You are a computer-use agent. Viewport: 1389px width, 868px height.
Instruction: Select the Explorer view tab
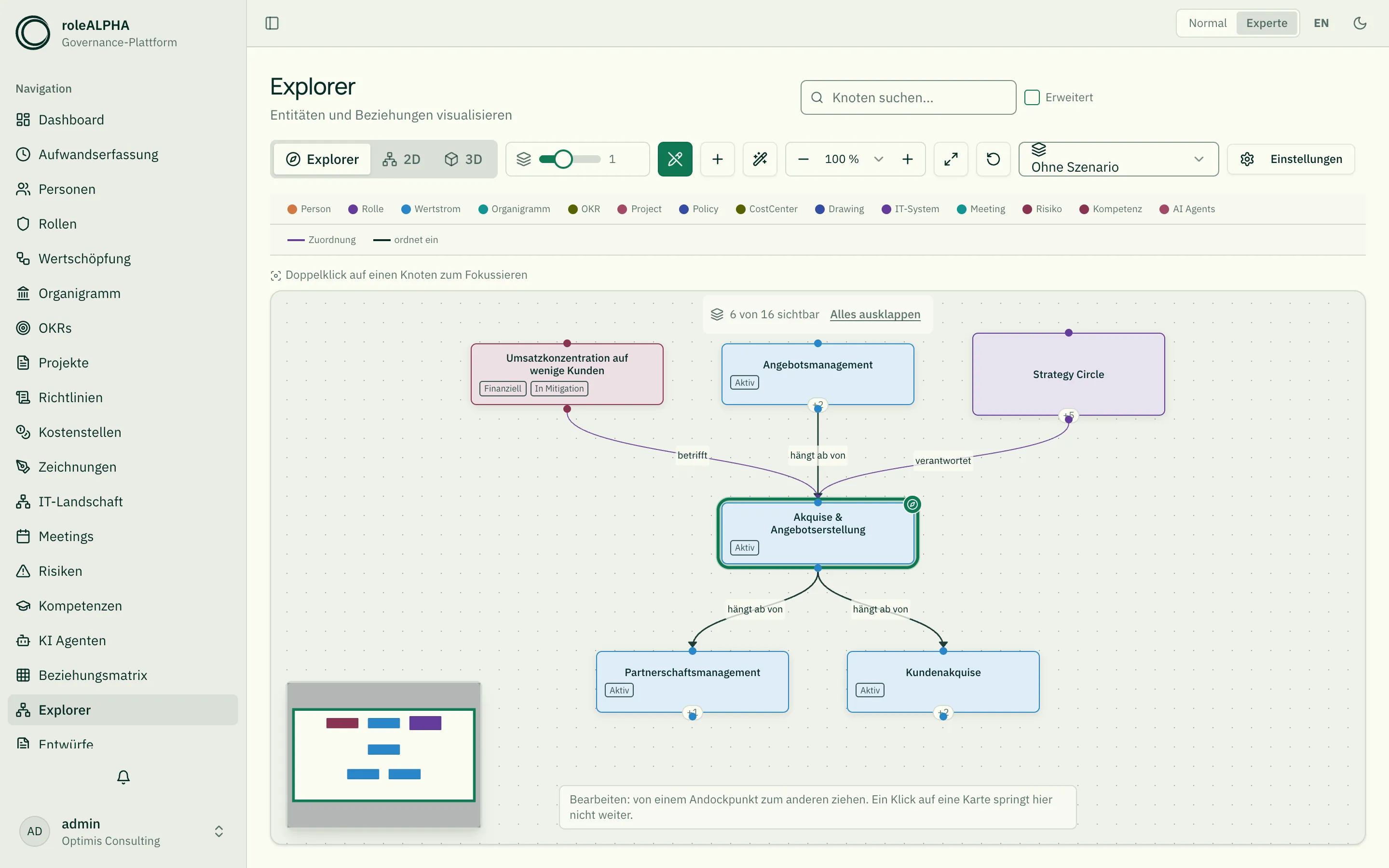(322, 159)
